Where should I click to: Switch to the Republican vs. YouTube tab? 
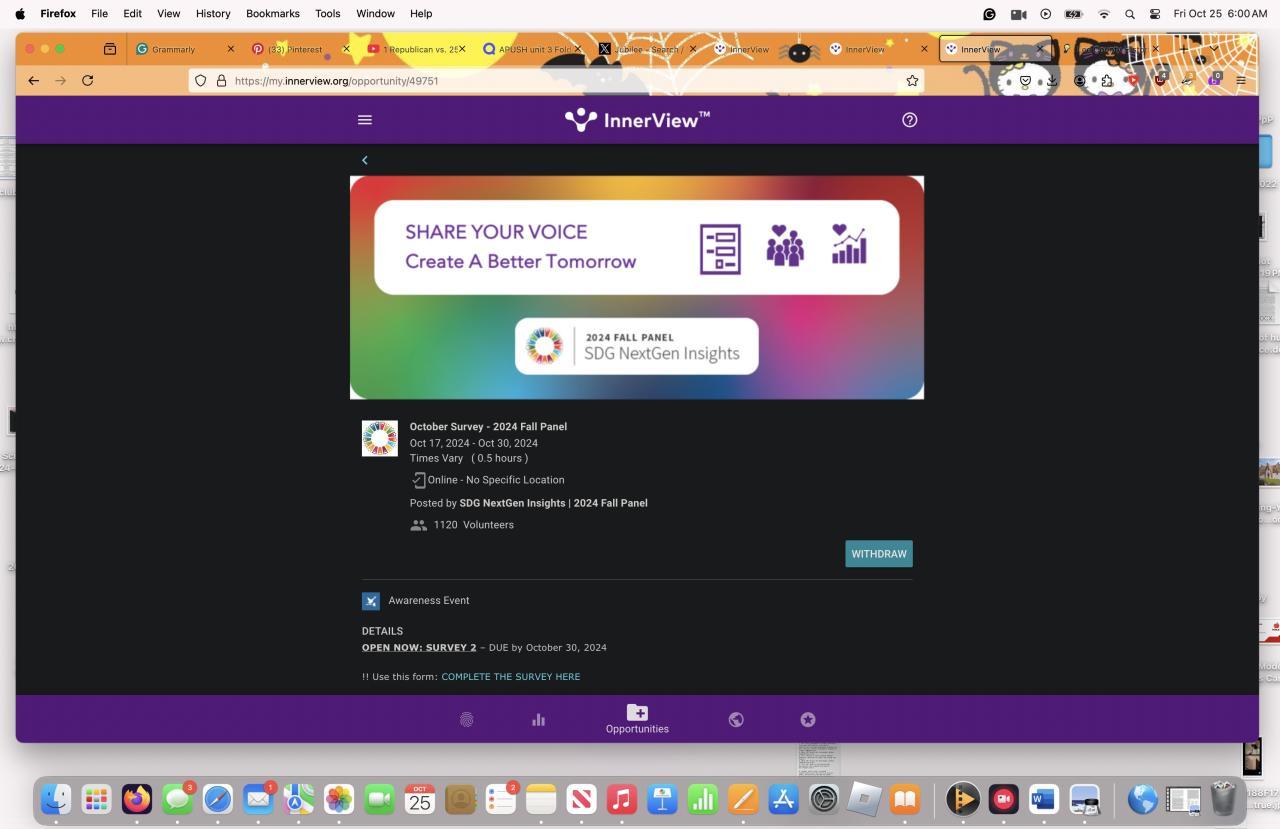click(415, 49)
